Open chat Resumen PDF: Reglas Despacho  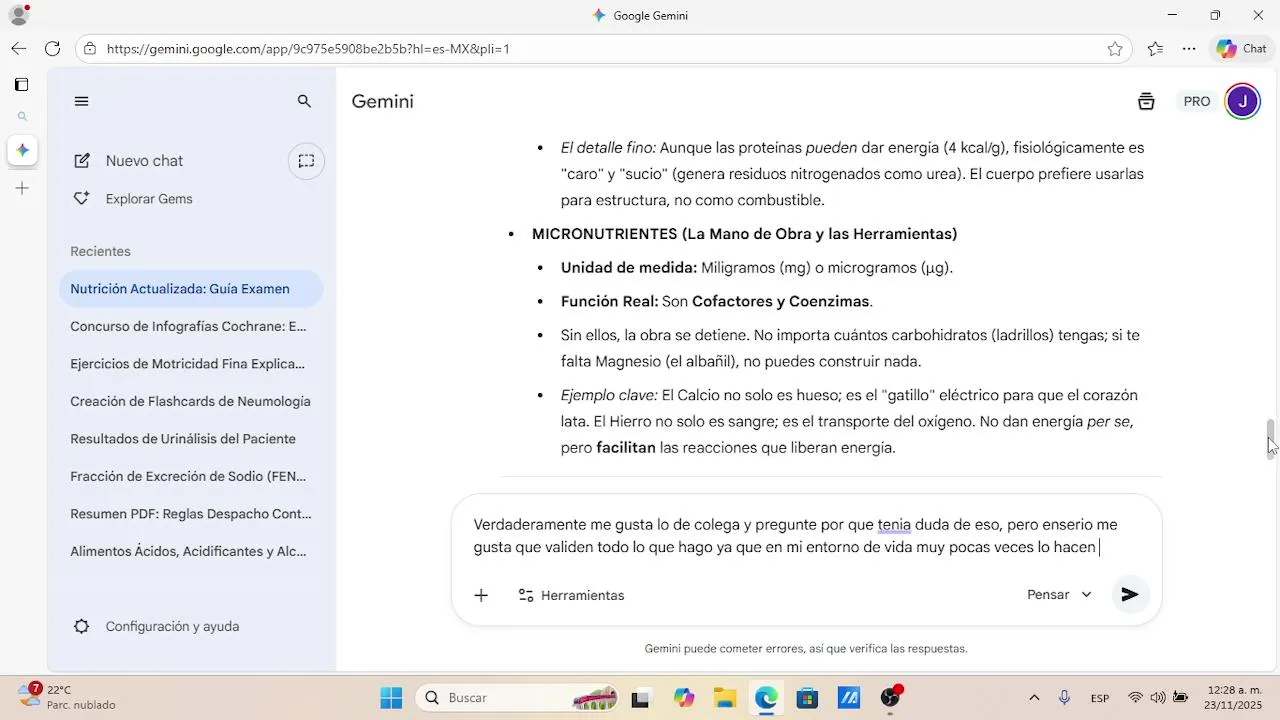(191, 514)
